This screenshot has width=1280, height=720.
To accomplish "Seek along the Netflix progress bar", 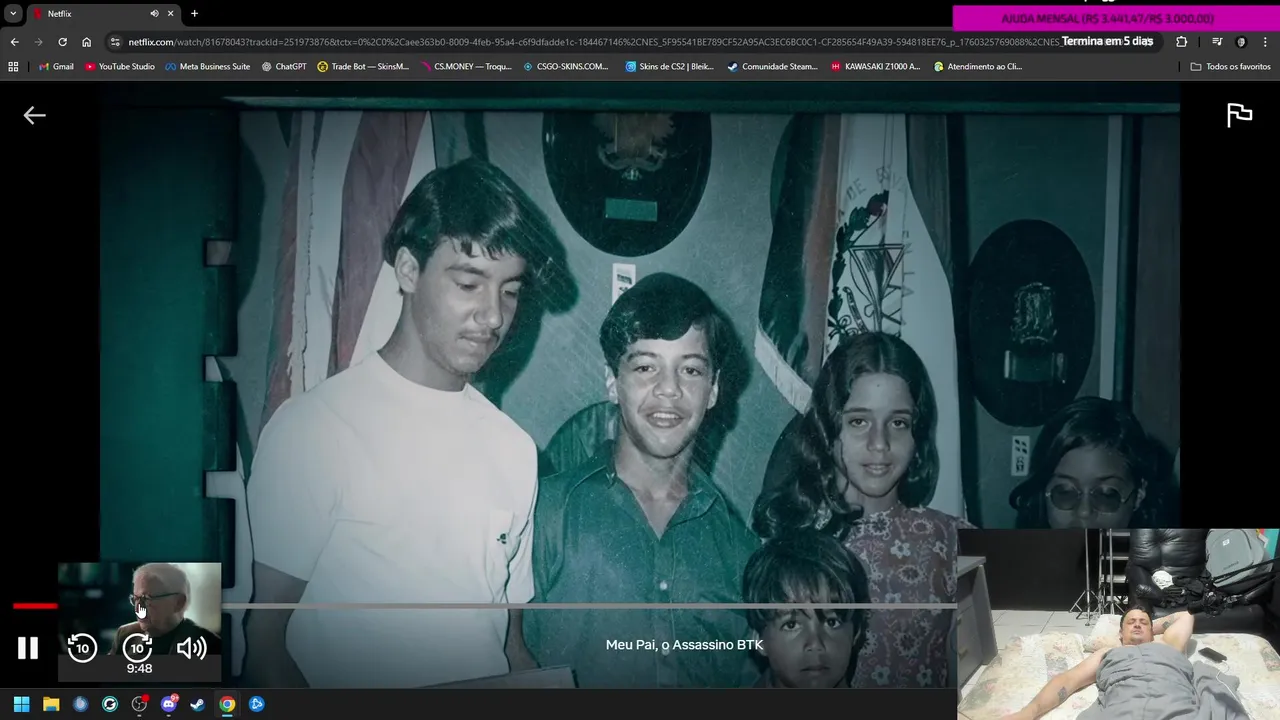I will tap(485, 606).
